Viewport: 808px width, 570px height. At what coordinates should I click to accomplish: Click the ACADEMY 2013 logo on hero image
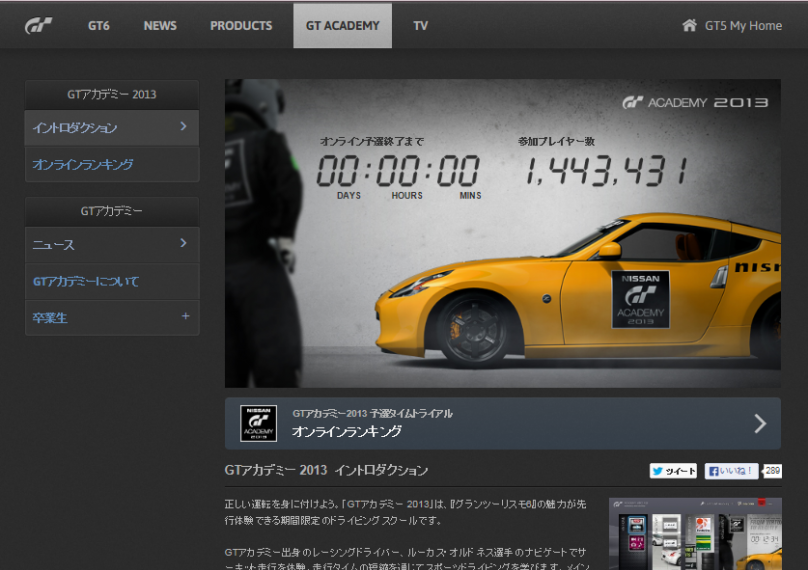pyautogui.click(x=695, y=103)
